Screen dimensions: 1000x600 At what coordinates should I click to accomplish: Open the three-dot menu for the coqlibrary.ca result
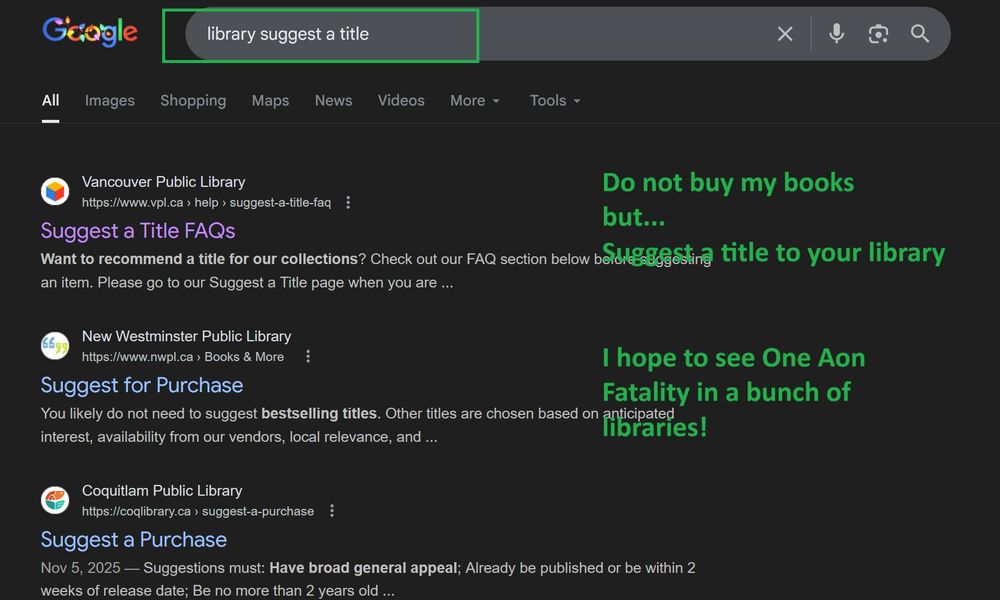(332, 511)
